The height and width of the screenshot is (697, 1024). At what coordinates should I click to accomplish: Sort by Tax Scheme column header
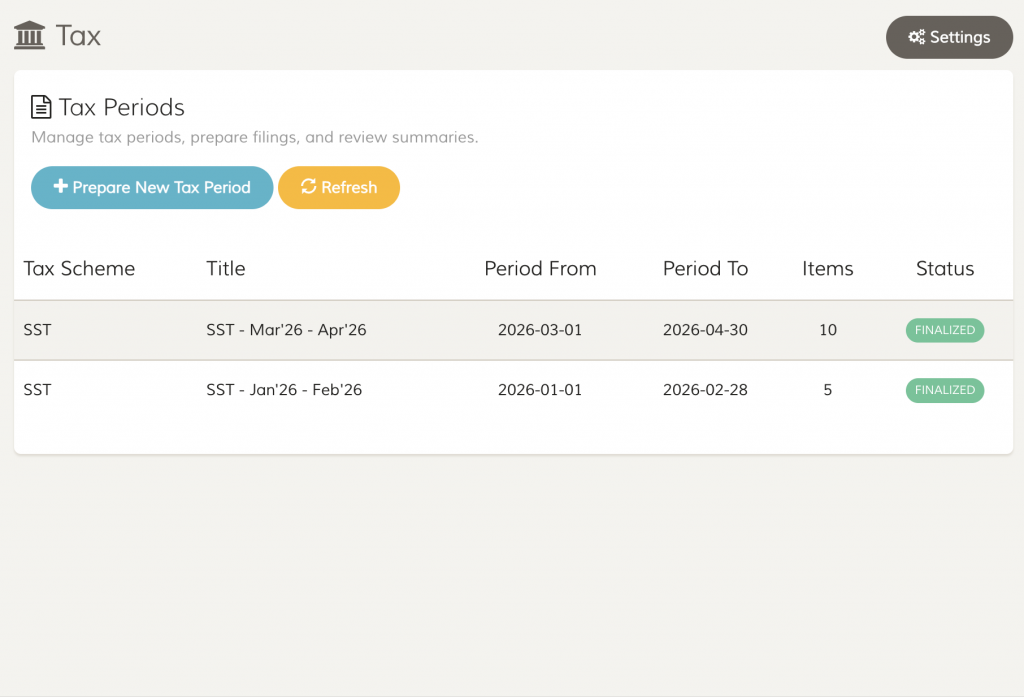click(79, 268)
